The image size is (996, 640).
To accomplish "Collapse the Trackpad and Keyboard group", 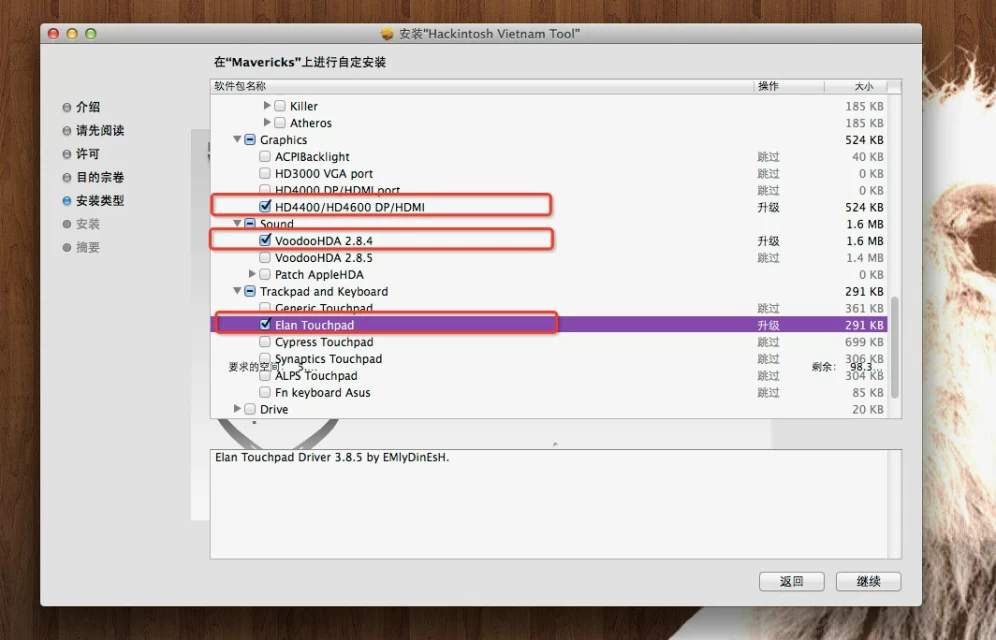I will 237,291.
